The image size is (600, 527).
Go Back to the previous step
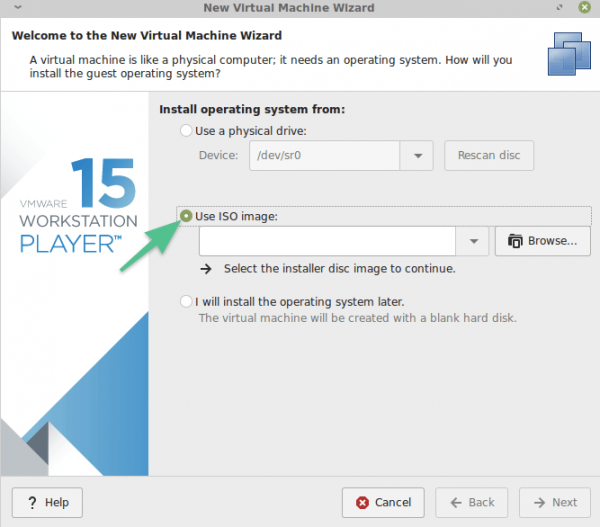pos(471,502)
